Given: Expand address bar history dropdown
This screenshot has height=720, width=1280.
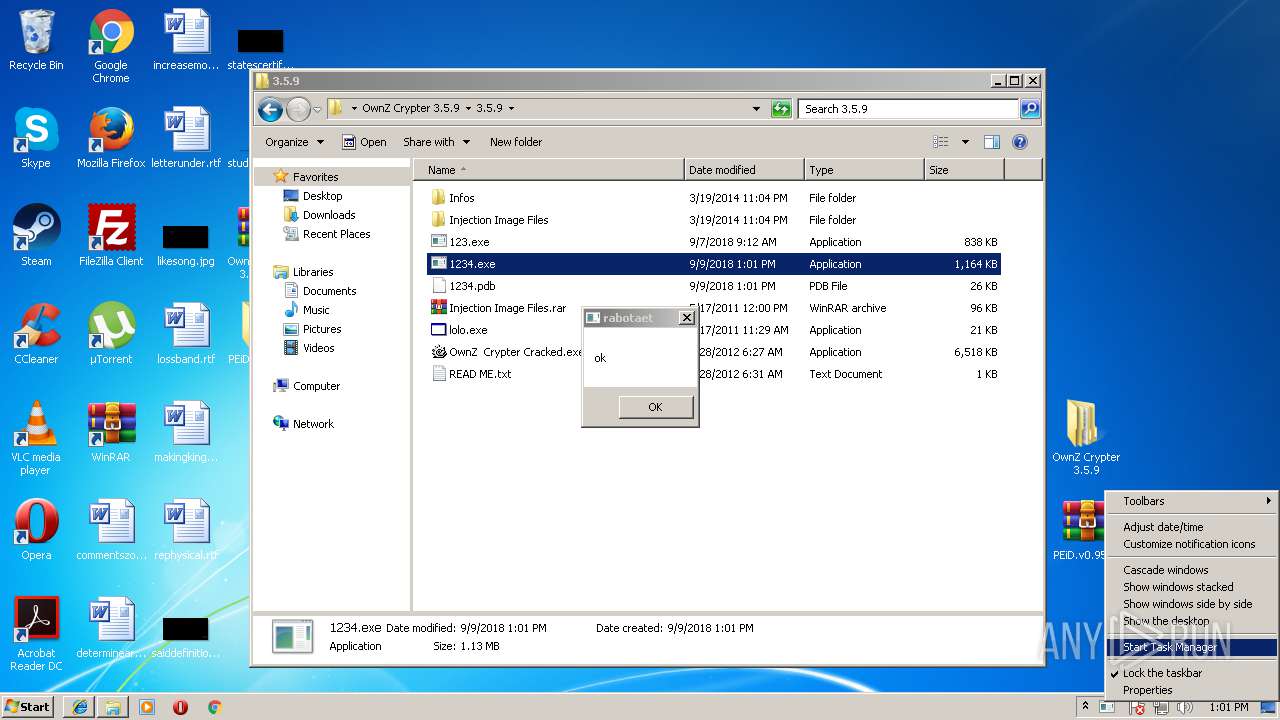Looking at the screenshot, I should (756, 109).
